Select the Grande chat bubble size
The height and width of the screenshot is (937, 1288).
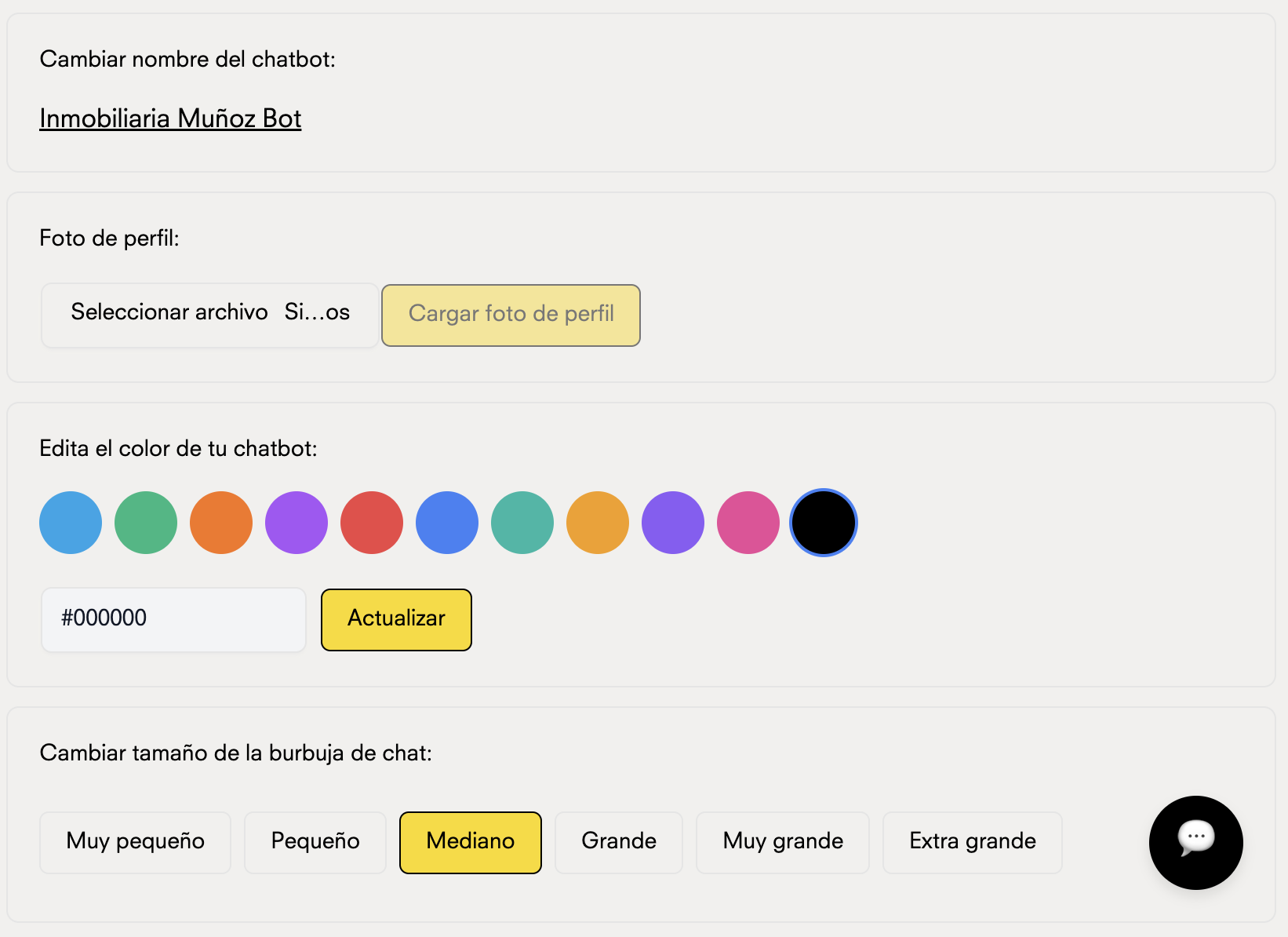(618, 841)
